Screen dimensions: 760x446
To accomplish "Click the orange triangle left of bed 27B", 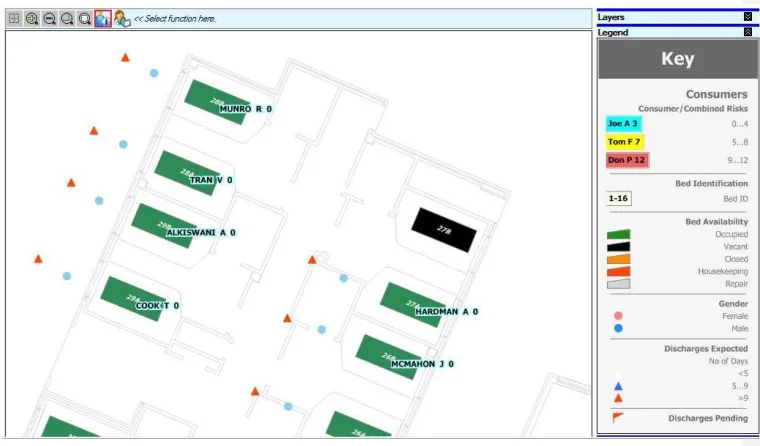I will coord(312,260).
